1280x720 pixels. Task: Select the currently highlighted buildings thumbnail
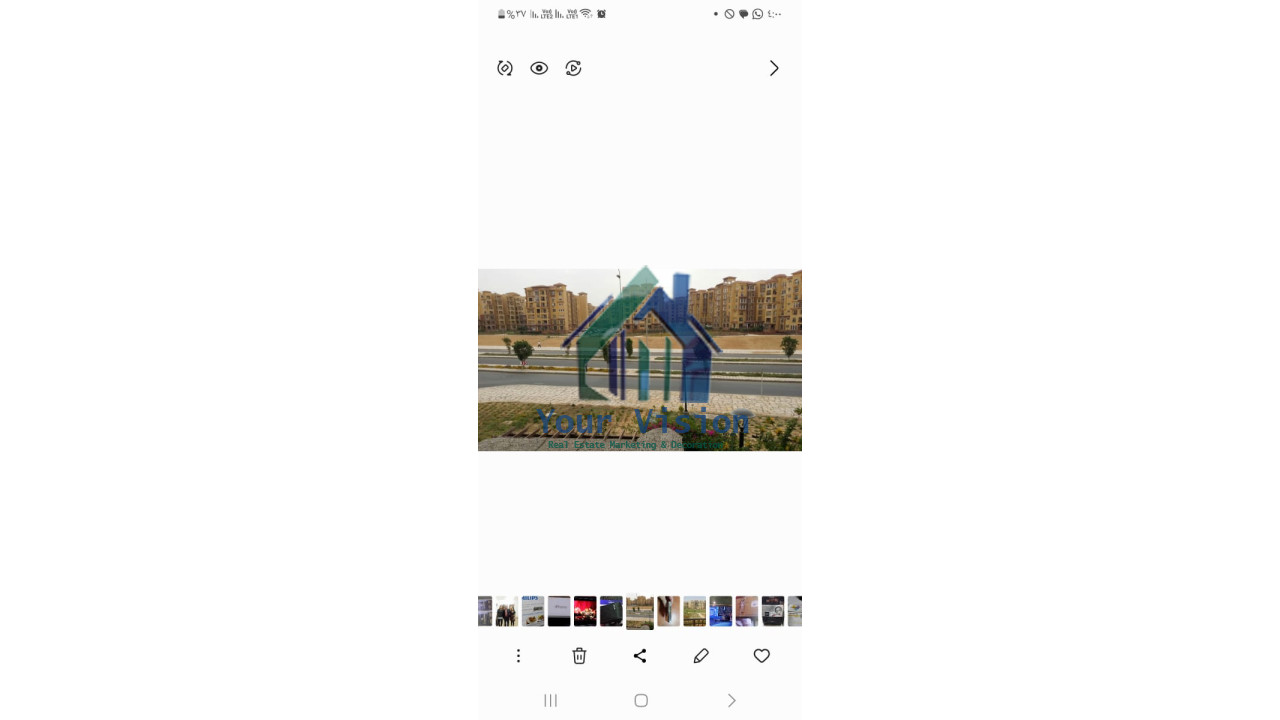coord(640,611)
